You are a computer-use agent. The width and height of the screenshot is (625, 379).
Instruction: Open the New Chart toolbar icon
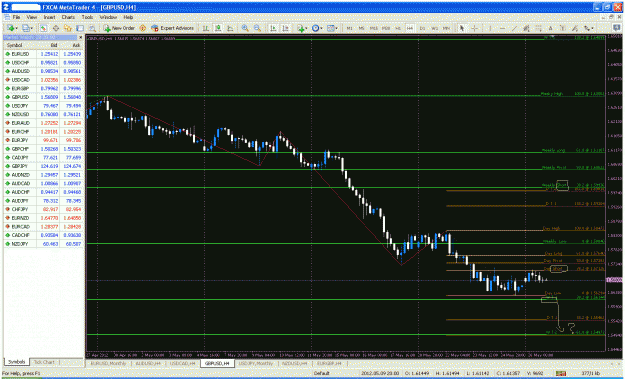tap(10, 28)
